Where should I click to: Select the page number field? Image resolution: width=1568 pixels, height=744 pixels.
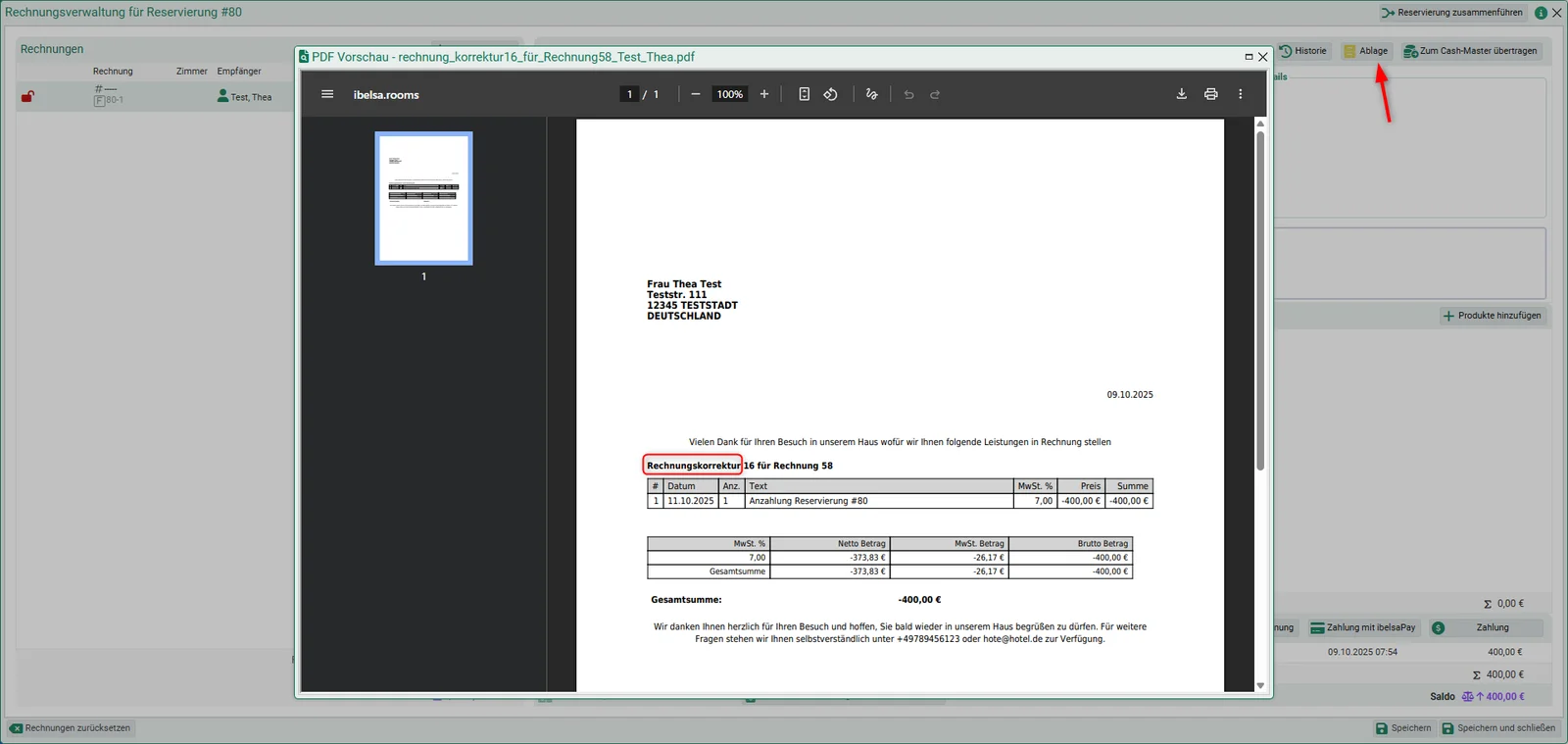coord(629,94)
